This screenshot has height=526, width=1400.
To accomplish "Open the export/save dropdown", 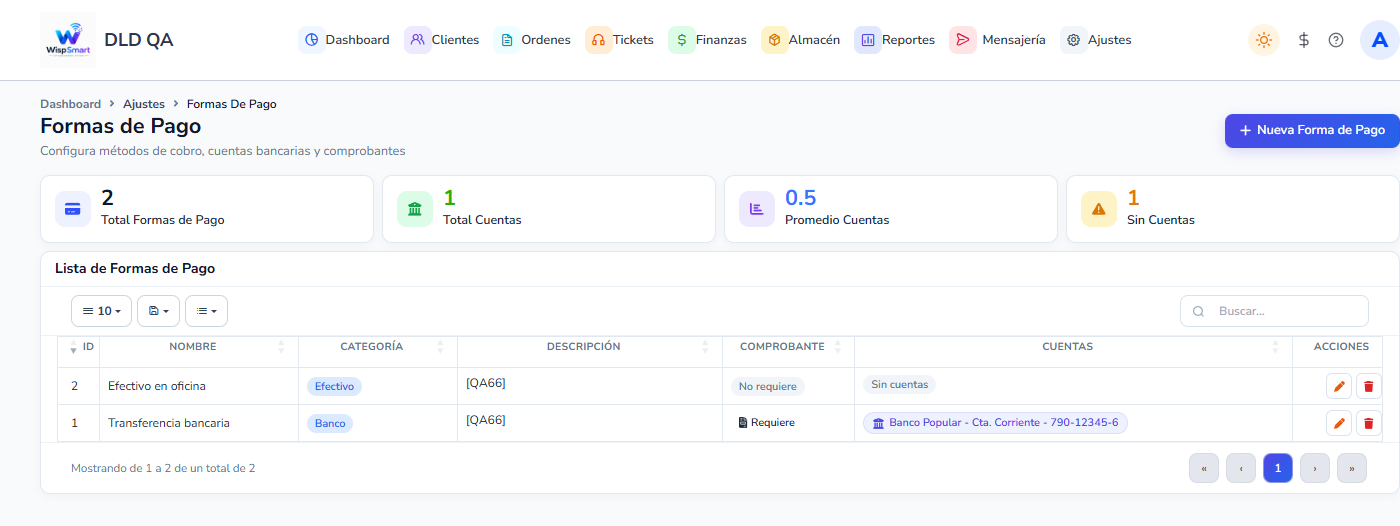I will point(158,311).
